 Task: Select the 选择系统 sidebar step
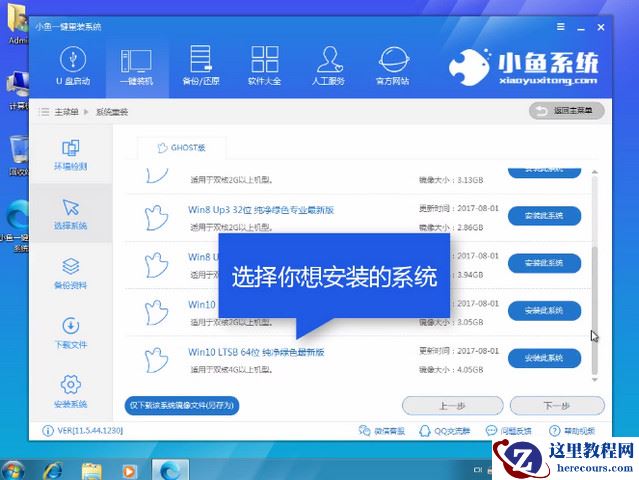coord(71,214)
